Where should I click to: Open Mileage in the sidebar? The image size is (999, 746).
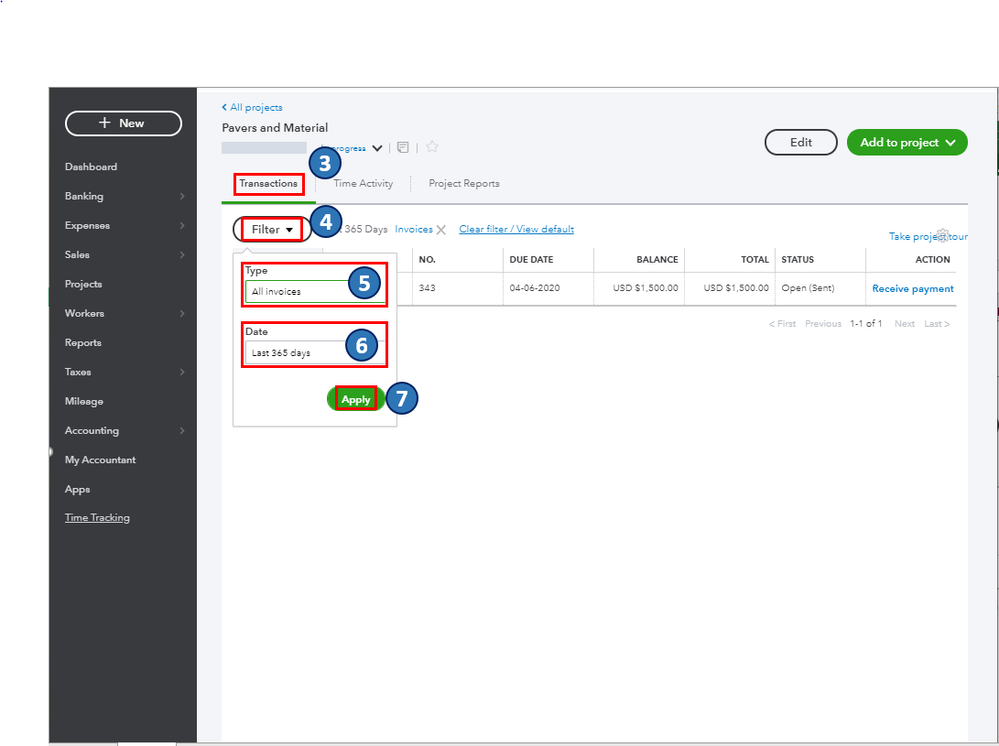tap(84, 401)
